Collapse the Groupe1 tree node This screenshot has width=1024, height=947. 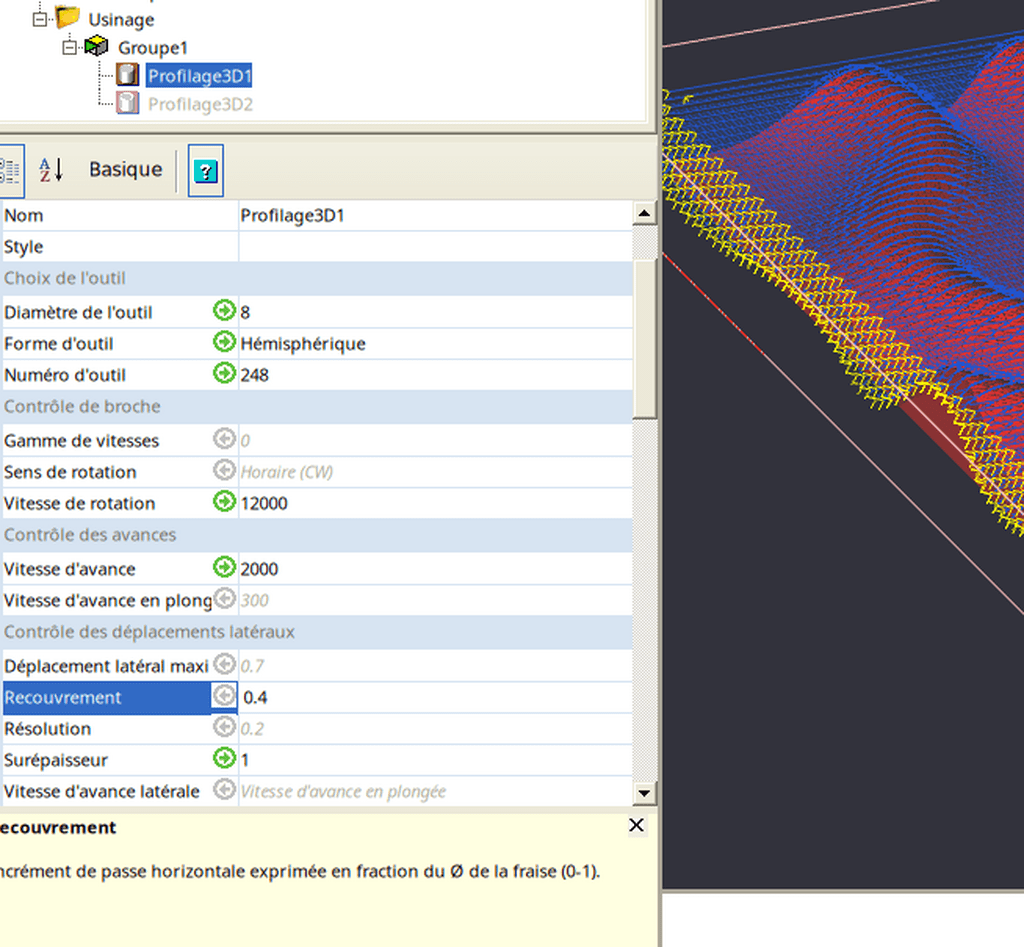point(69,47)
